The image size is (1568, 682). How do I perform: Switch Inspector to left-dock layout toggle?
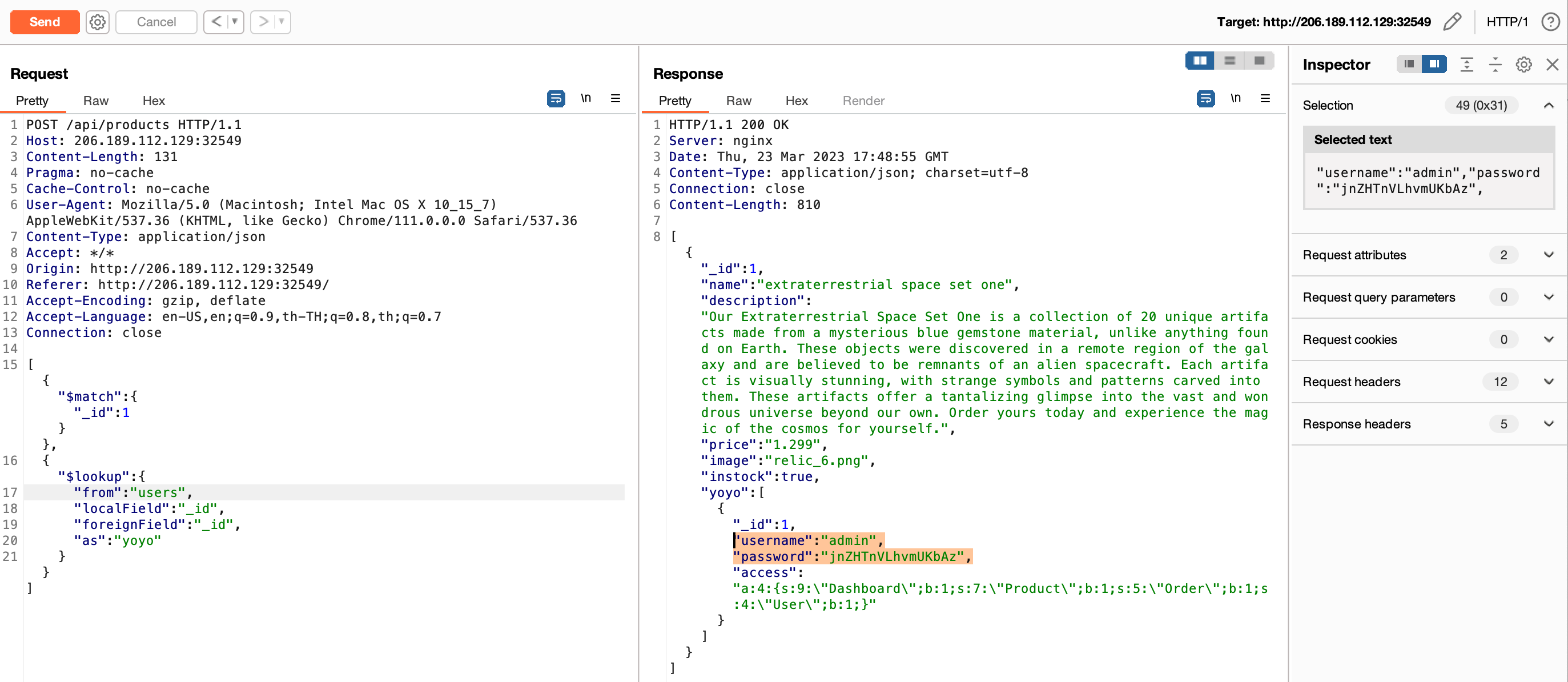click(1408, 63)
